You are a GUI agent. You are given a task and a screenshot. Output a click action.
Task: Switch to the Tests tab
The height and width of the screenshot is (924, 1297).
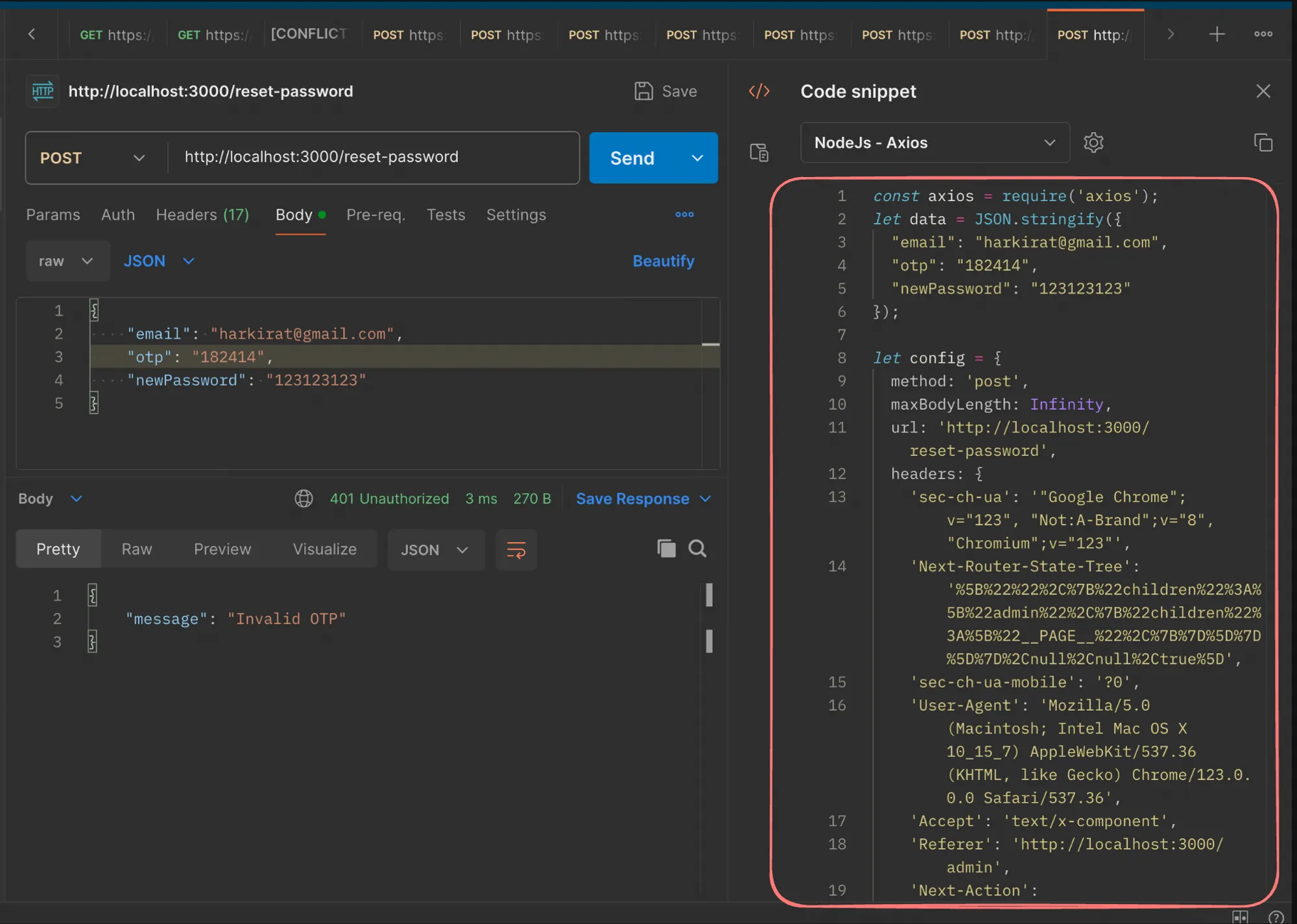pyautogui.click(x=446, y=215)
